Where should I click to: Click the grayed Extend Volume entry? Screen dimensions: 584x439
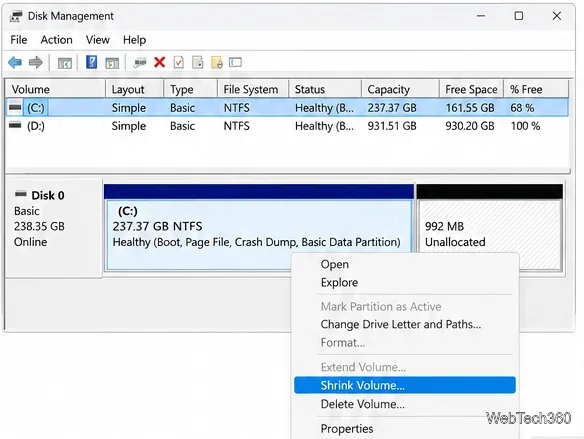click(405, 367)
